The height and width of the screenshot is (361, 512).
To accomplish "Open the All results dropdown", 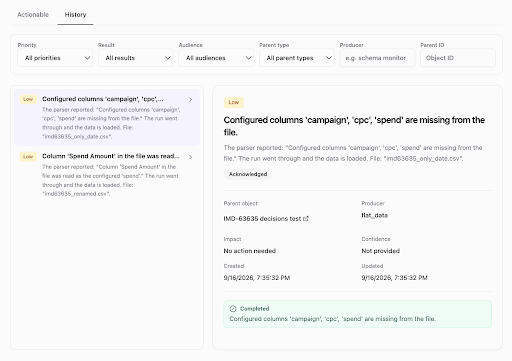I will pos(136,58).
